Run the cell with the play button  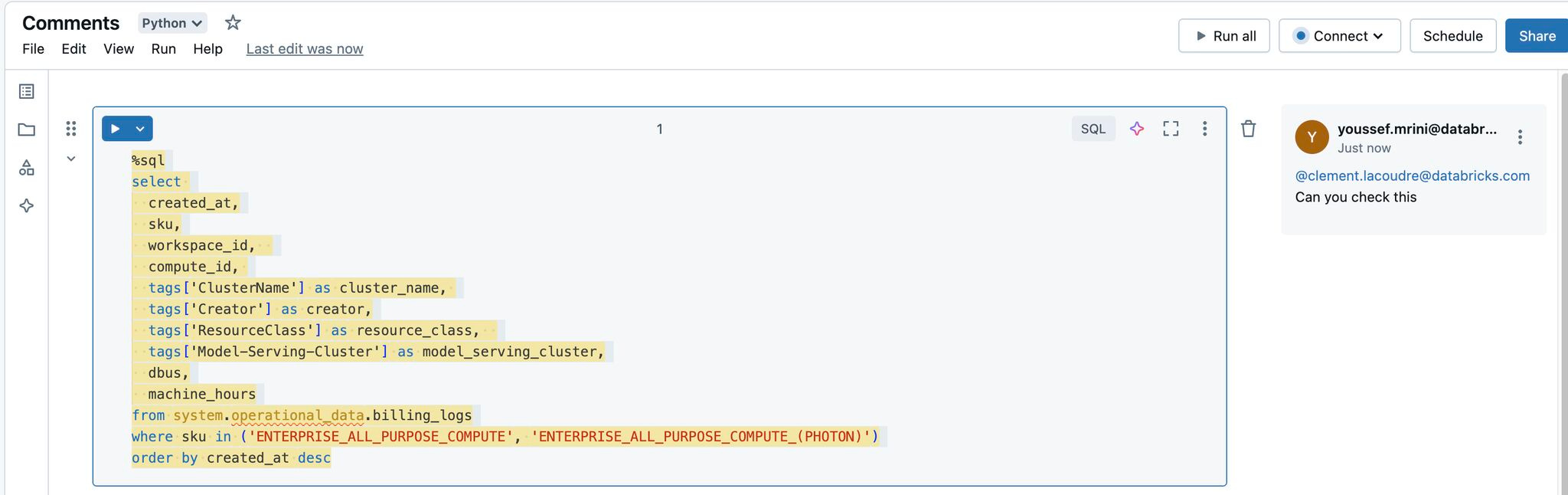pos(115,129)
